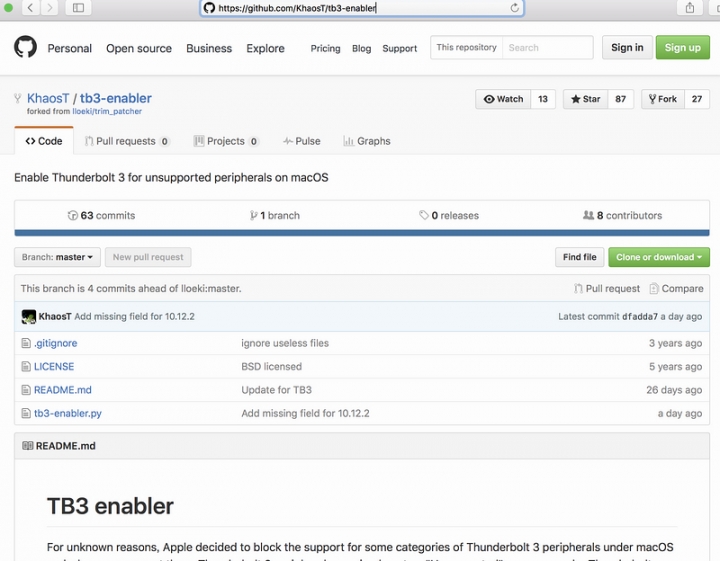Open the Projects tab
Image resolution: width=720 pixels, height=561 pixels.
pyautogui.click(x=226, y=141)
